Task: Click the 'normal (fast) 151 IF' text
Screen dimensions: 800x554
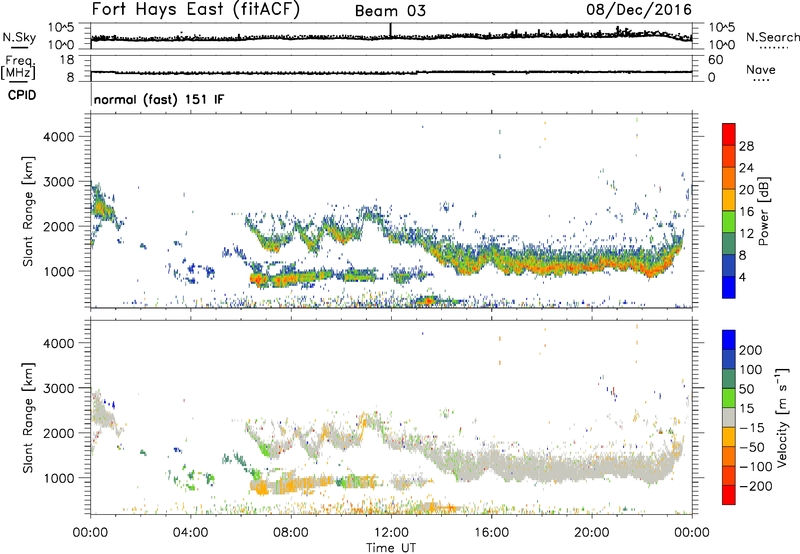Action: (159, 99)
